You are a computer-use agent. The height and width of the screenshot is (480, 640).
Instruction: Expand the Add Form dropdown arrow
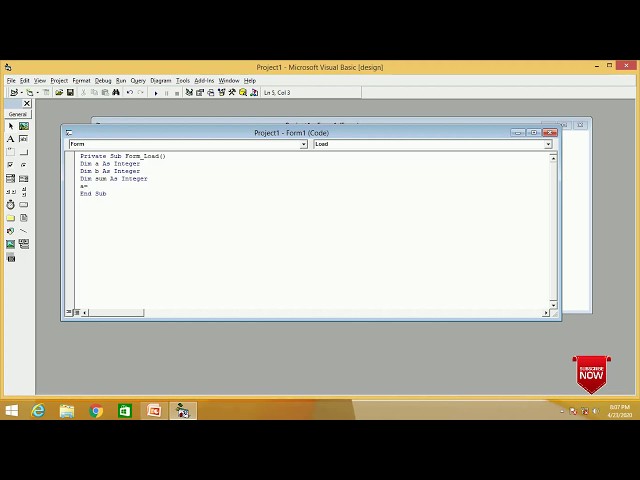[x=38, y=93]
